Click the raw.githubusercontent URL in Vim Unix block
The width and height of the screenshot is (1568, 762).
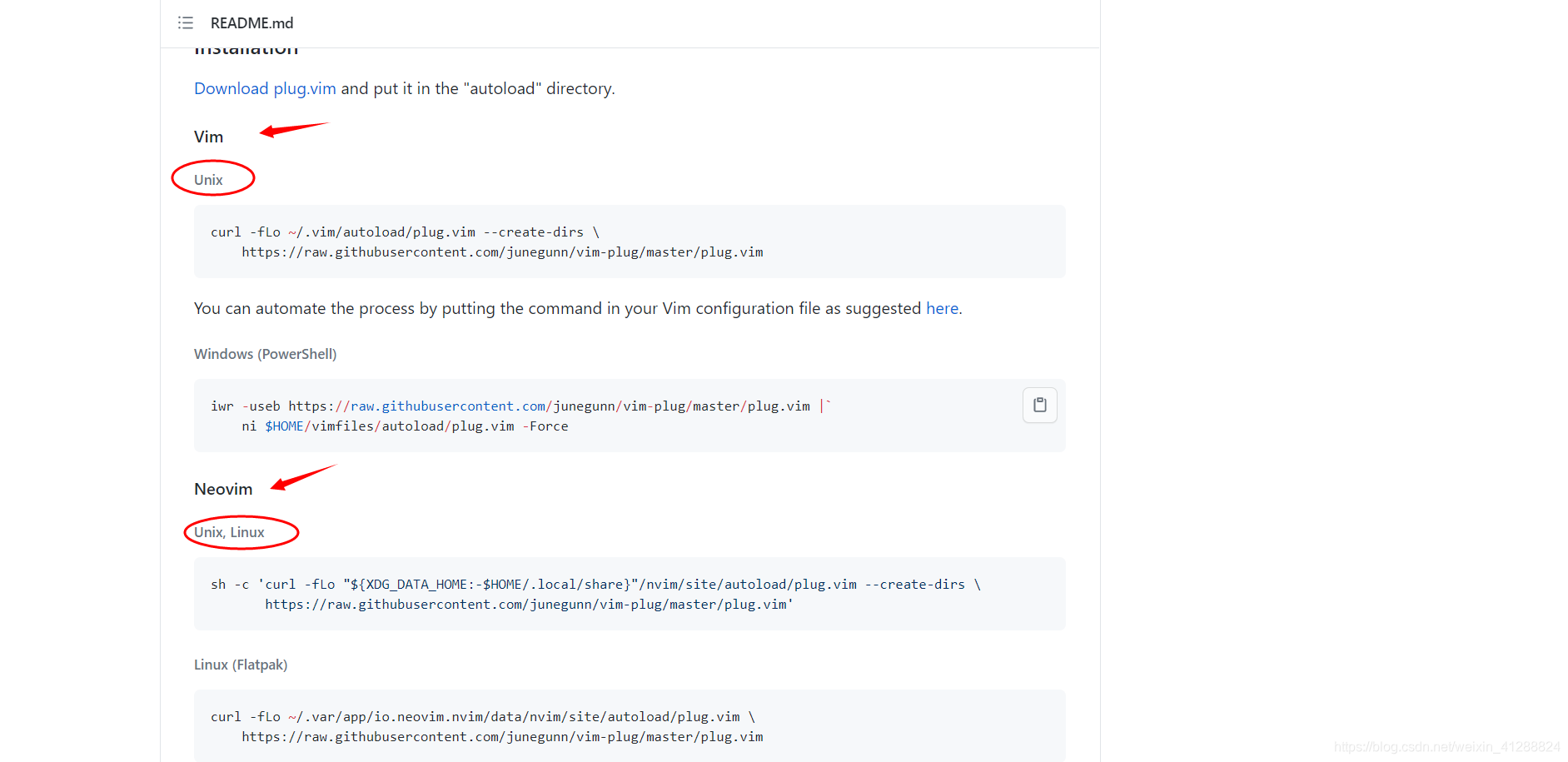click(502, 252)
